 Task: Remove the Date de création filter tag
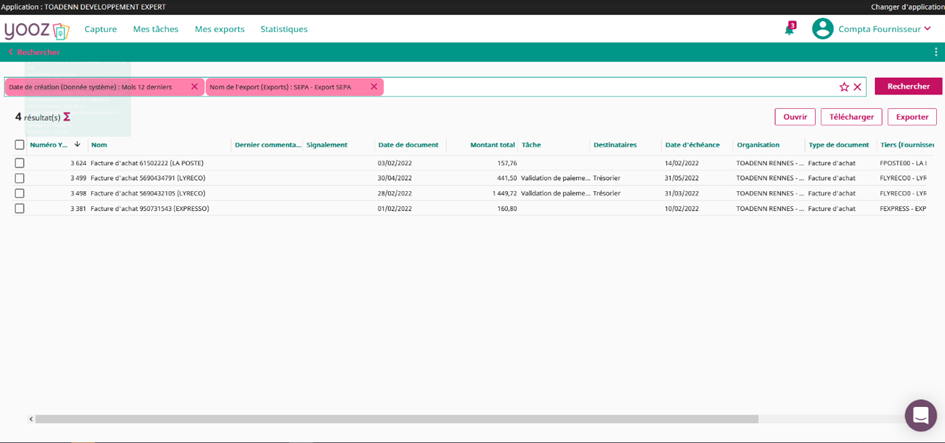click(194, 87)
